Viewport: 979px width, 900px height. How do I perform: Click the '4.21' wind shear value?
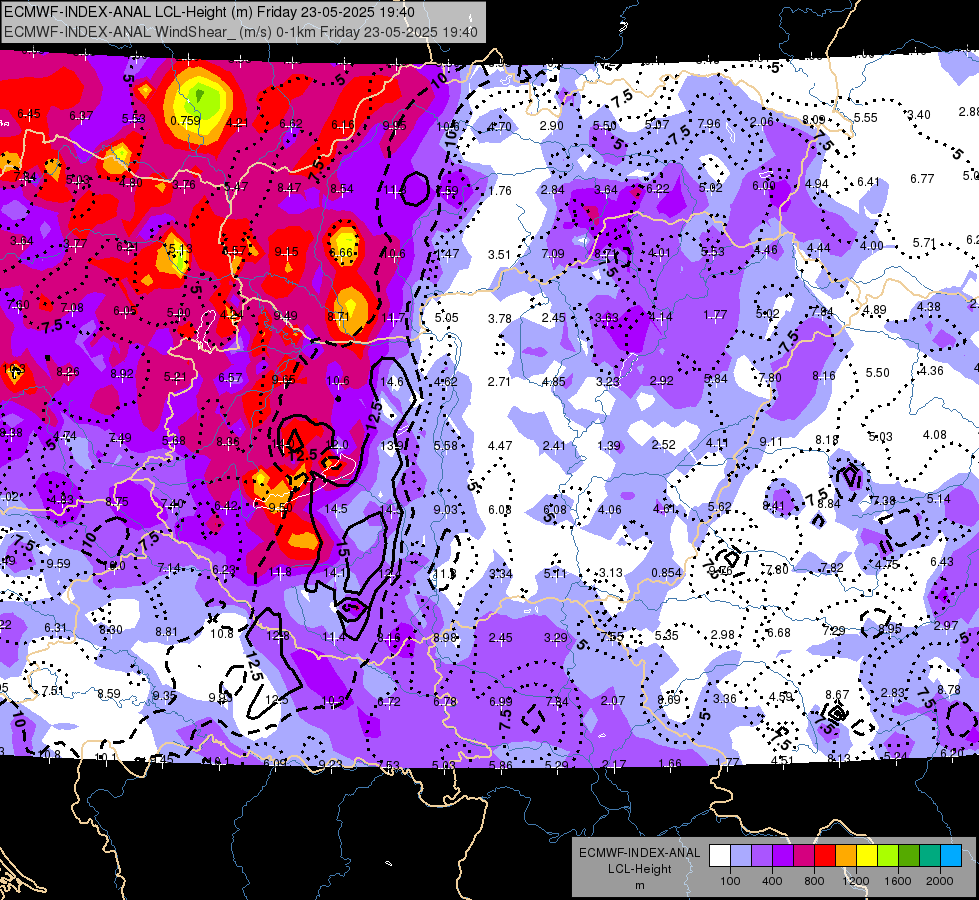pos(237,123)
